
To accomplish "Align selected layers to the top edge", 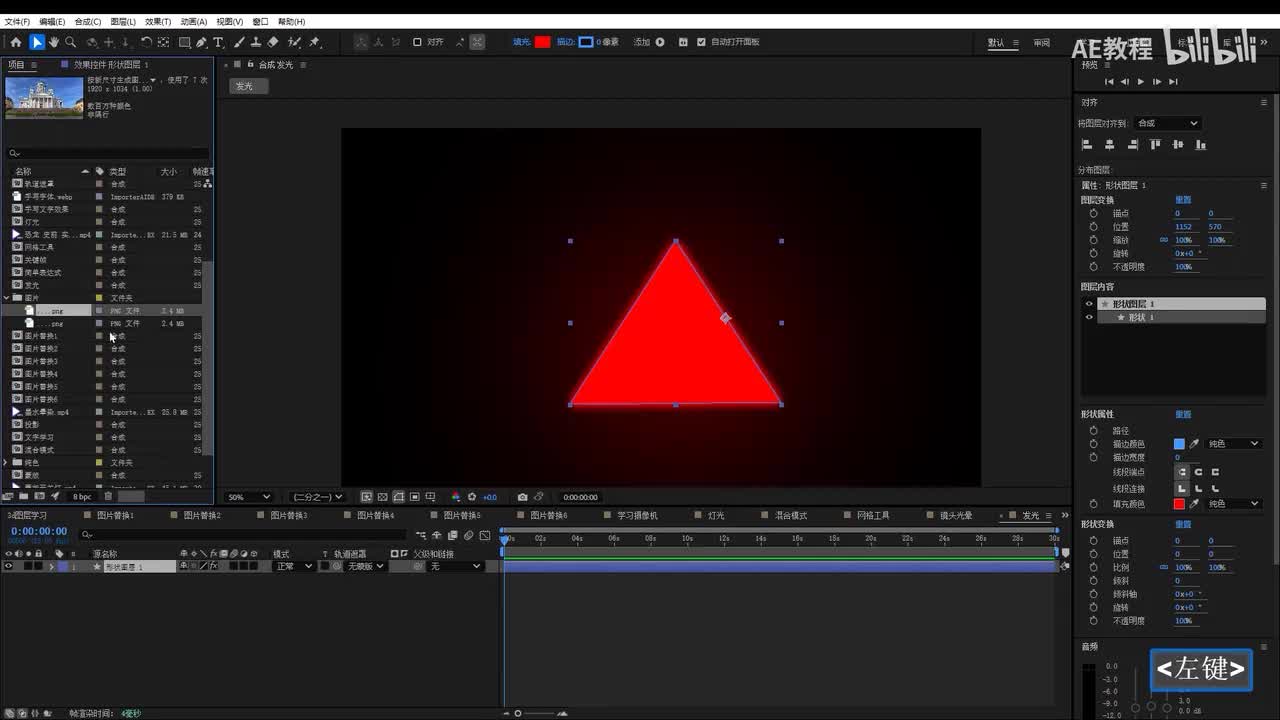I will [x=1156, y=144].
